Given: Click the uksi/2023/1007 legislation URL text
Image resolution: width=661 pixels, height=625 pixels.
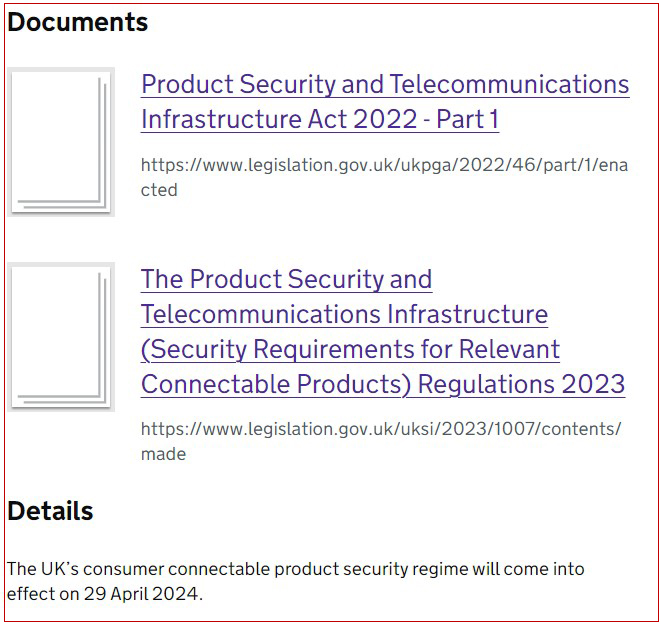Looking at the screenshot, I should pos(380,429).
